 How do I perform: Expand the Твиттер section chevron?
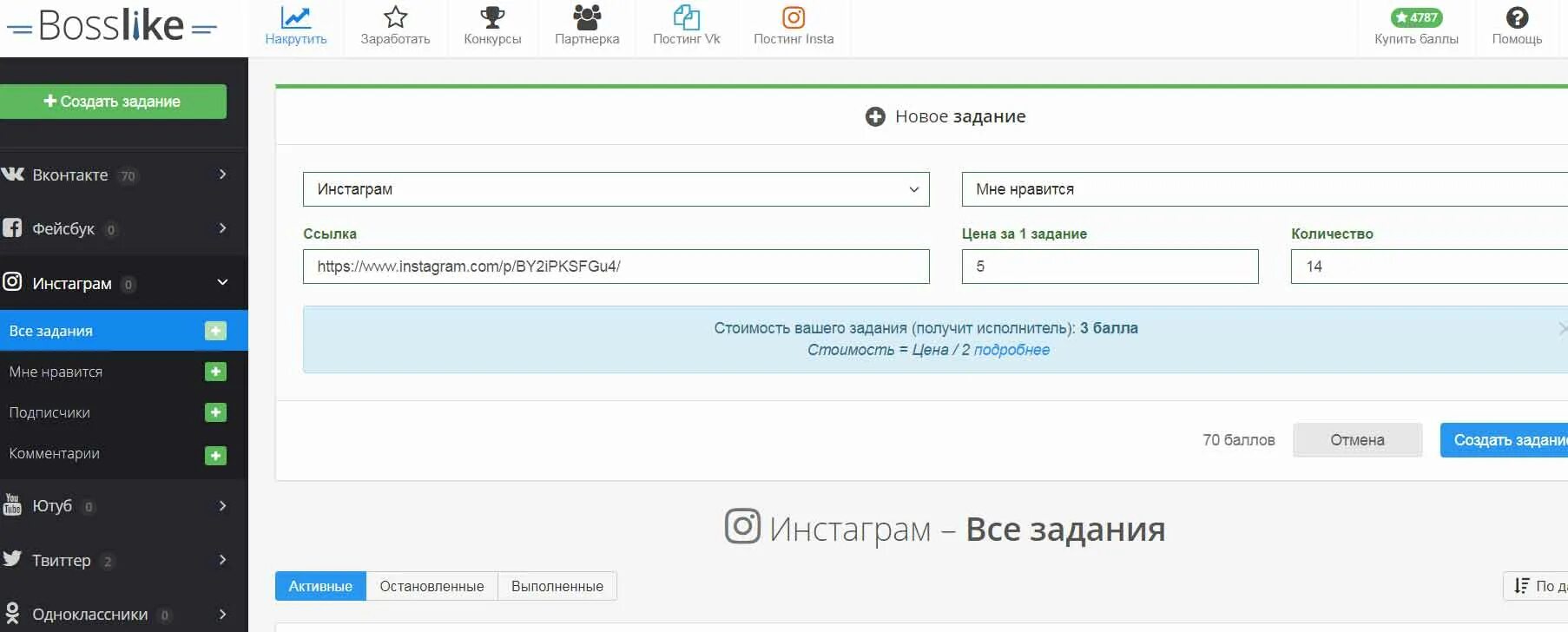(222, 560)
